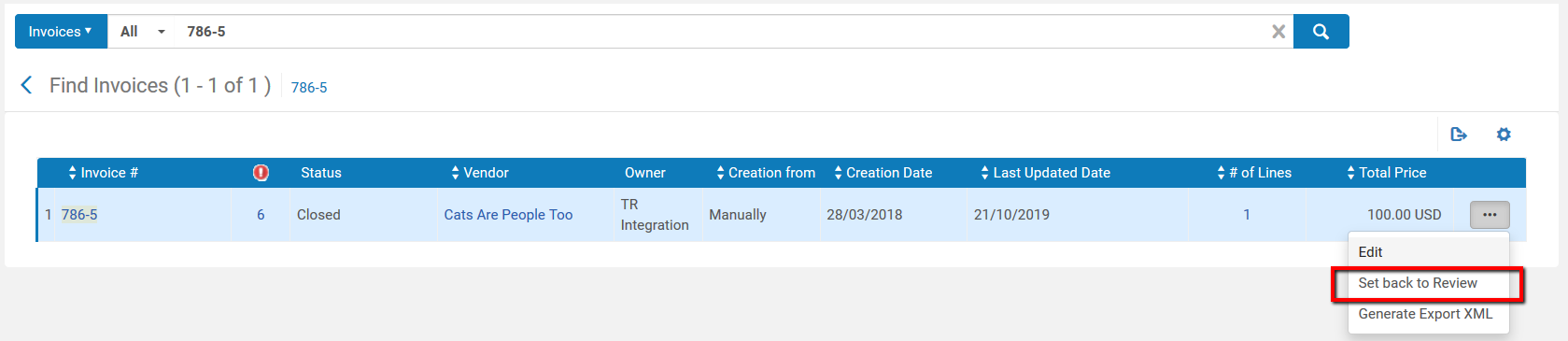Select Generate Export XML from the menu

point(1428,314)
